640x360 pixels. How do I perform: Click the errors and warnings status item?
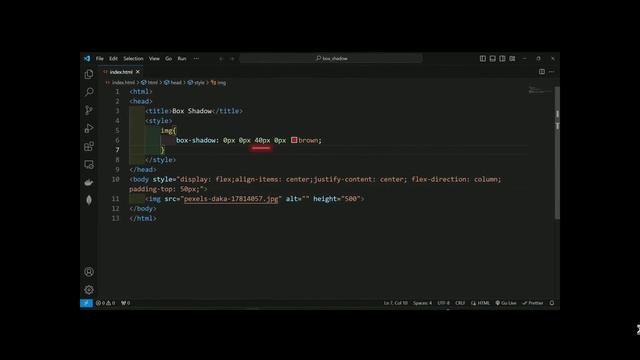coord(105,303)
